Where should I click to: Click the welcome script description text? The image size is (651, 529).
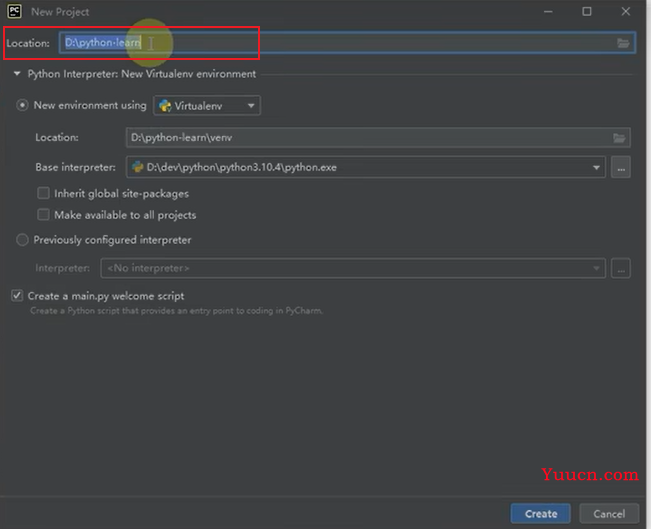[176, 311]
